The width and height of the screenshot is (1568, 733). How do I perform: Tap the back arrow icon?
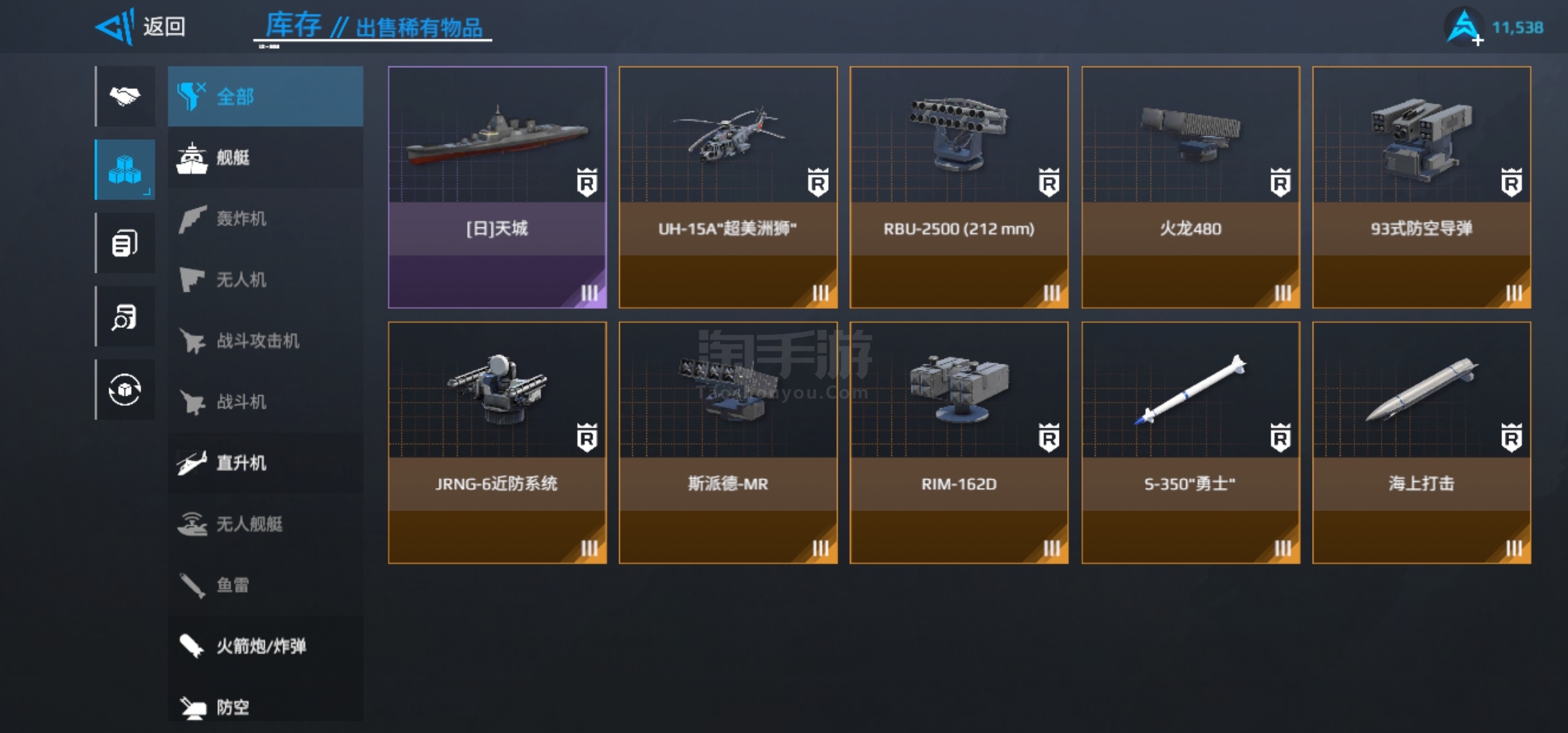pyautogui.click(x=115, y=27)
